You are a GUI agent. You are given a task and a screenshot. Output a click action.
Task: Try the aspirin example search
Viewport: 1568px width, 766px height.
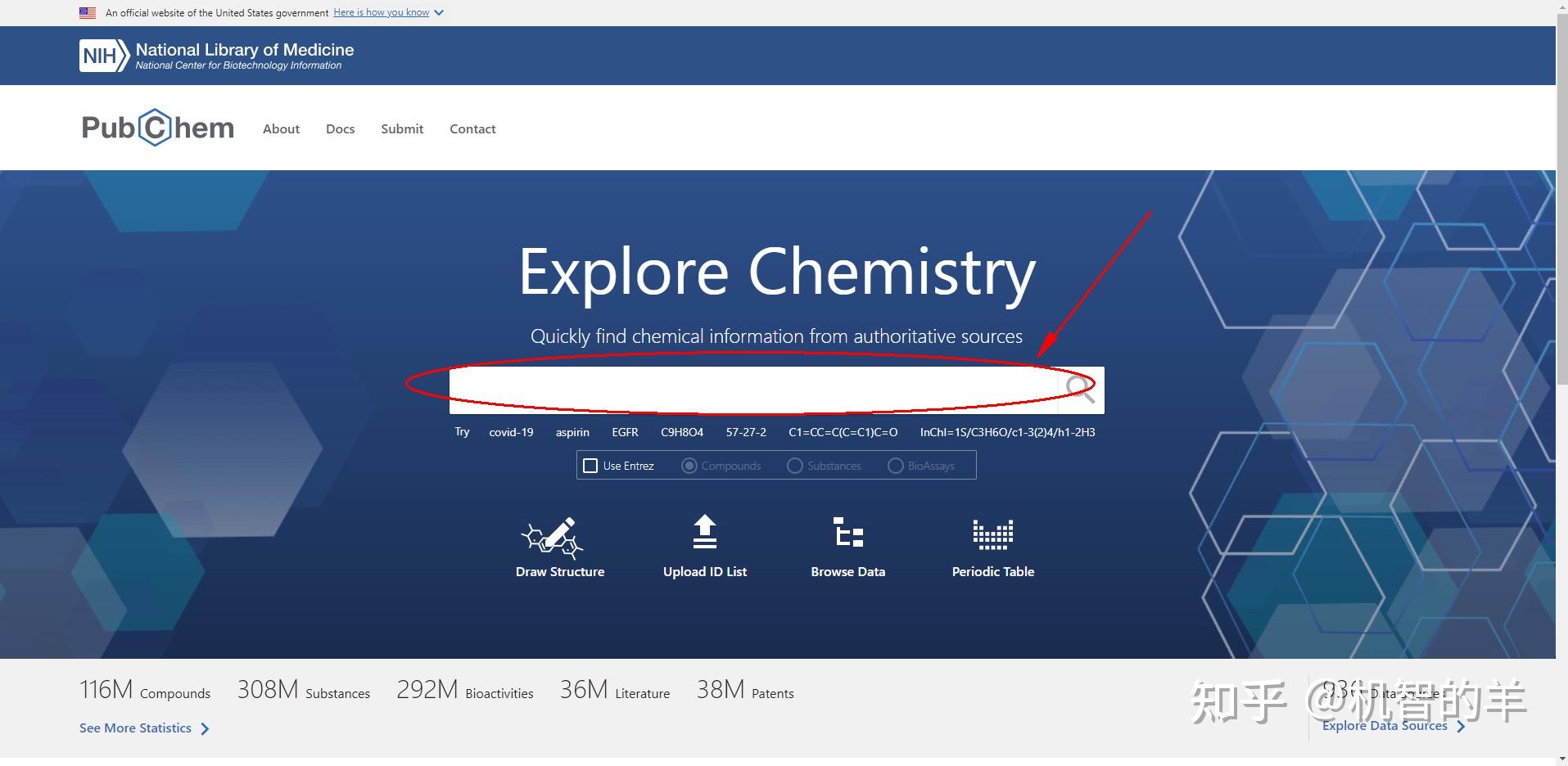(x=572, y=432)
